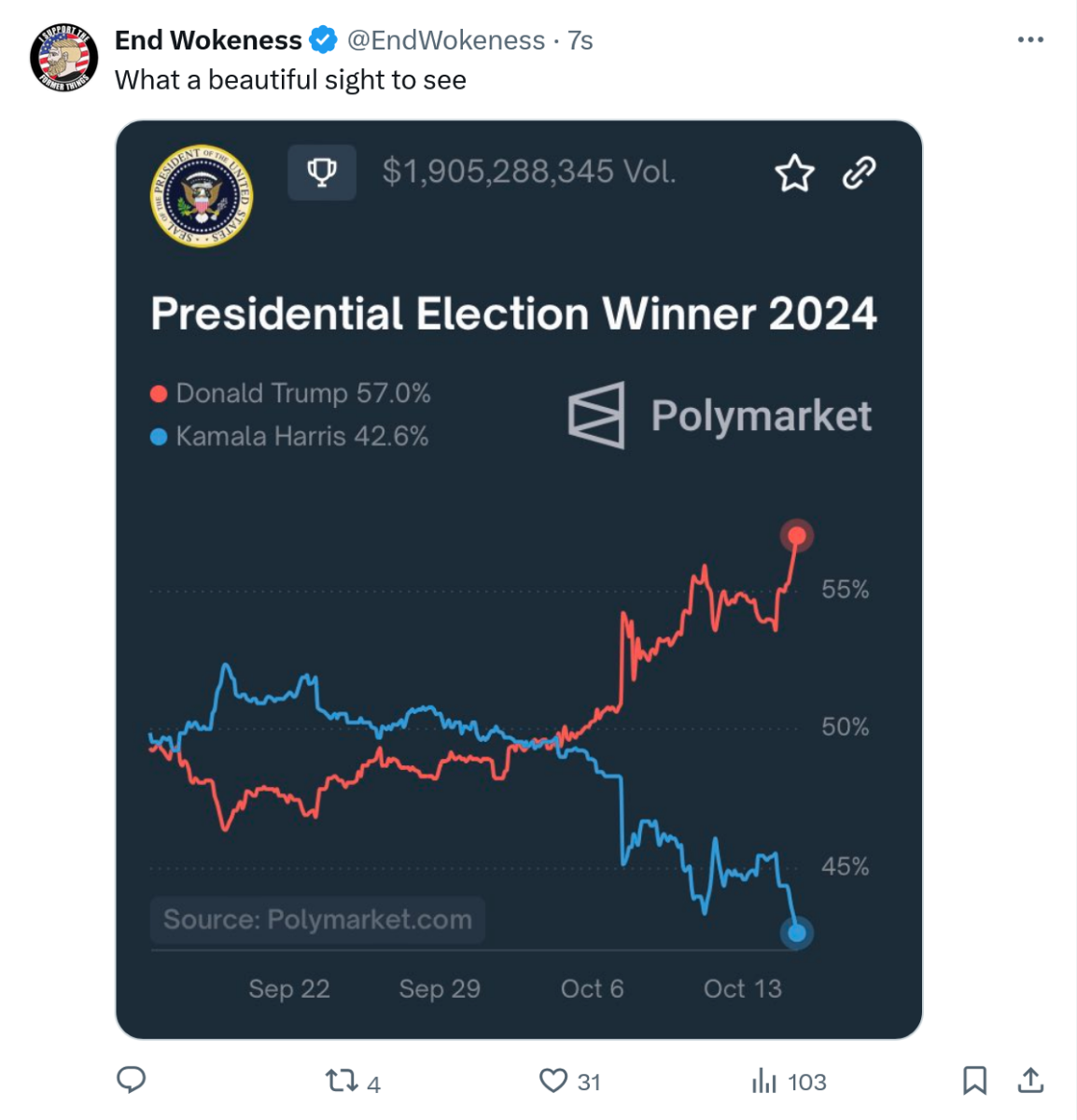Open End Wokeness profile avatar
Viewport: 1077px width, 1120px height.
click(64, 58)
